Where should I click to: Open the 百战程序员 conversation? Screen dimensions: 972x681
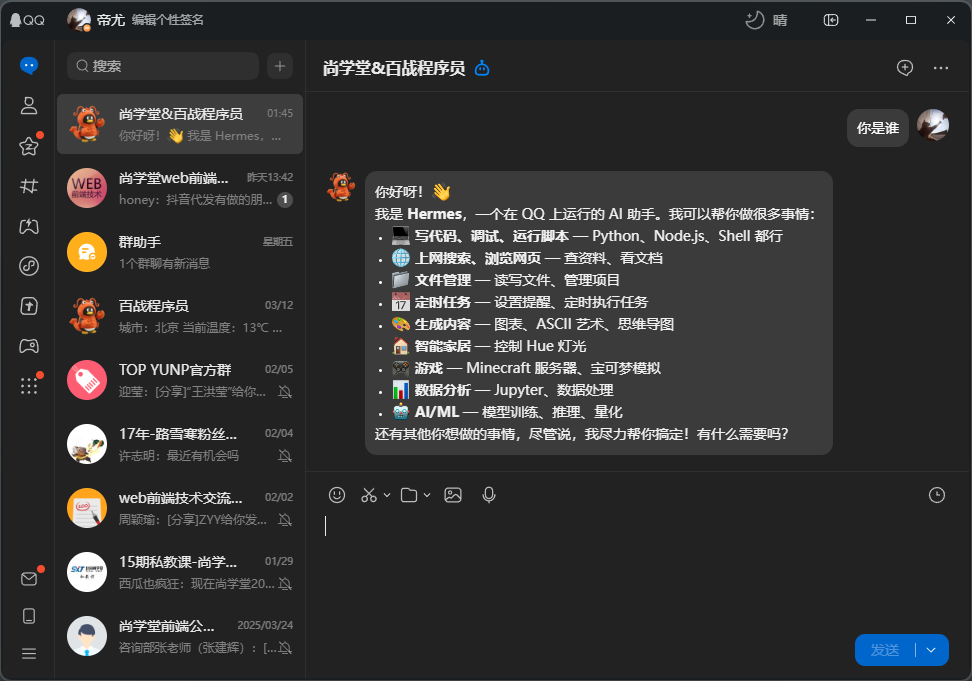coord(180,316)
